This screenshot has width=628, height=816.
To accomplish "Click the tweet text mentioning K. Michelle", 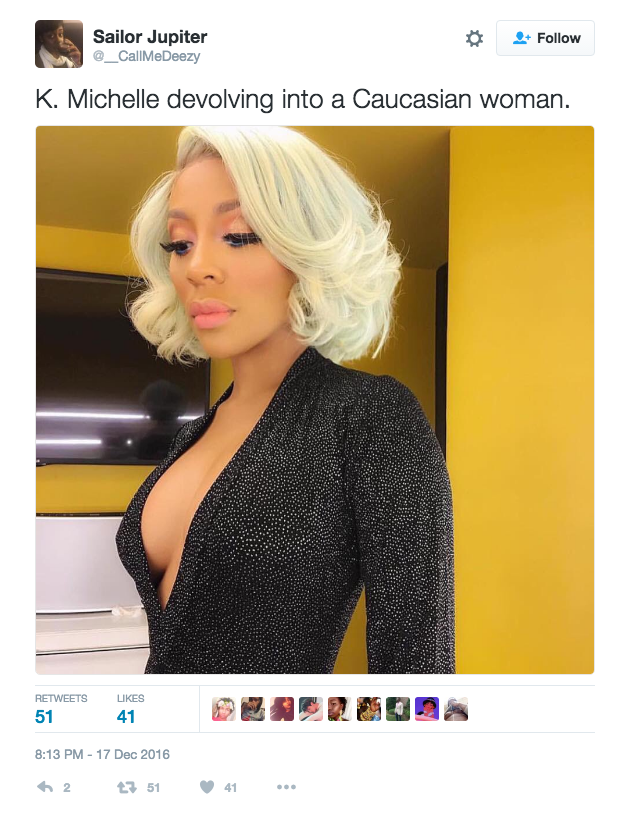I will point(303,99).
